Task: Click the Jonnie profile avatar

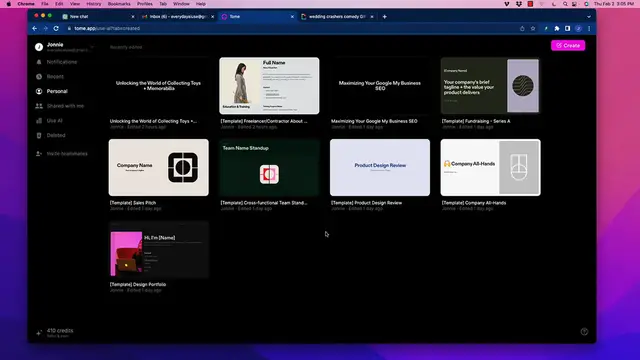Action: (x=39, y=47)
